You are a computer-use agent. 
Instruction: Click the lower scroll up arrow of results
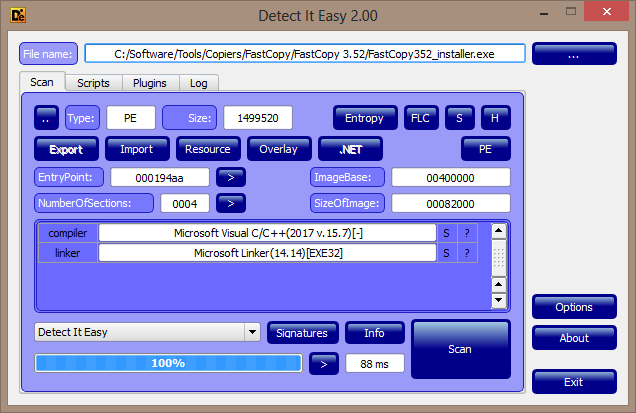pos(498,285)
